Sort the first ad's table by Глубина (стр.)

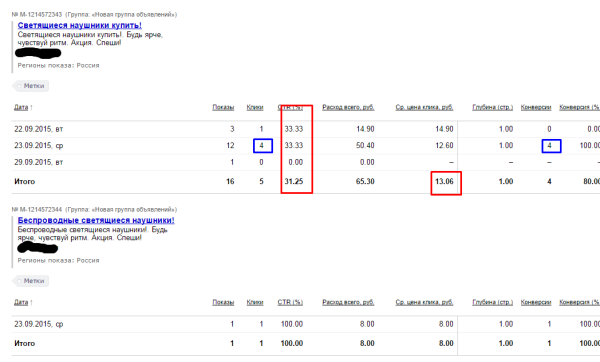(492, 108)
